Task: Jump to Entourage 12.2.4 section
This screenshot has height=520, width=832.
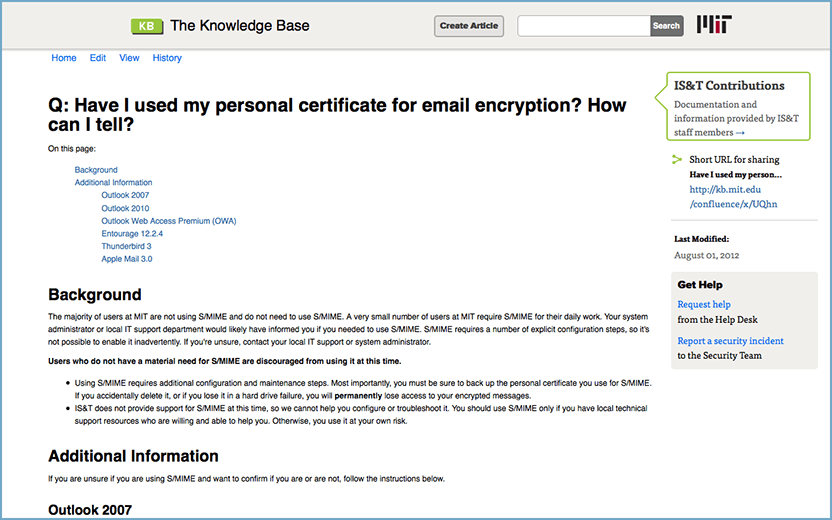Action: coord(132,233)
